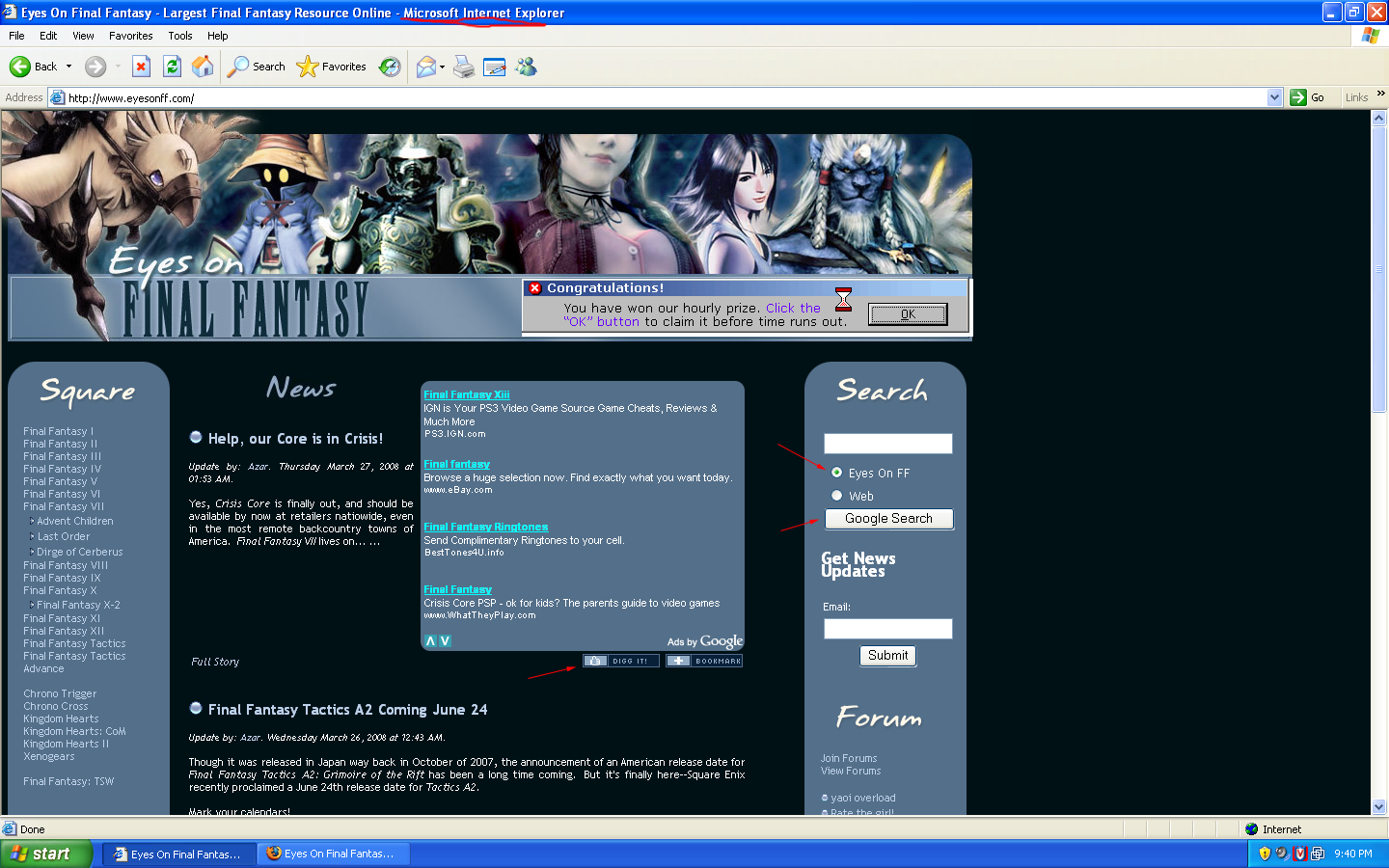The height and width of the screenshot is (868, 1389).
Task: Click the Google Search button
Action: 889,519
